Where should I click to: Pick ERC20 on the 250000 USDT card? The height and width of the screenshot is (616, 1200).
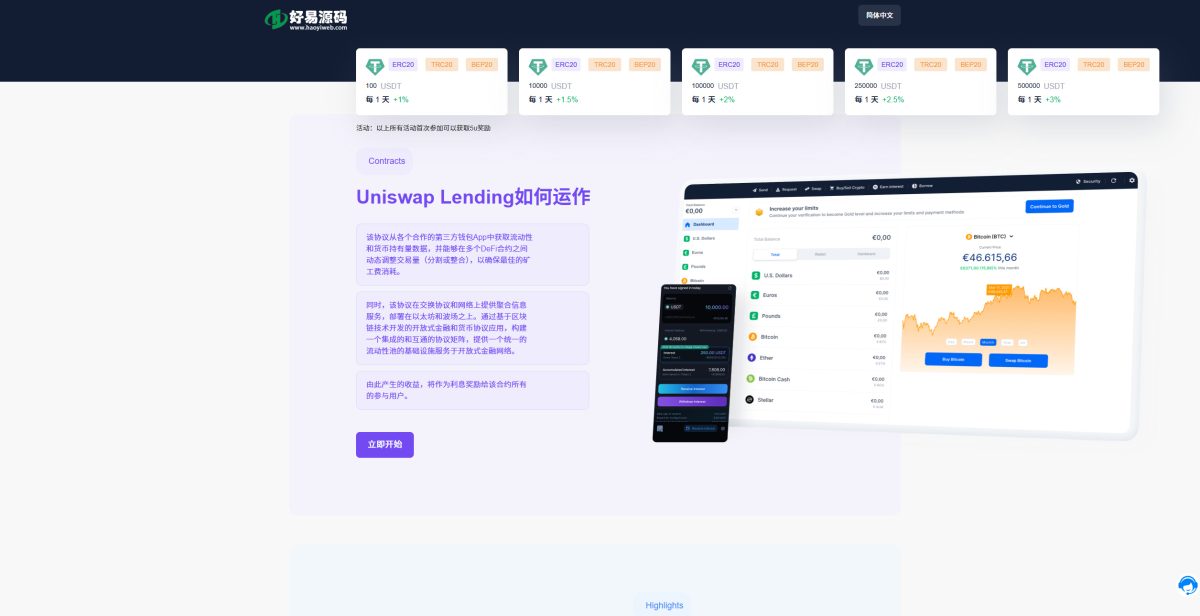[x=892, y=64]
